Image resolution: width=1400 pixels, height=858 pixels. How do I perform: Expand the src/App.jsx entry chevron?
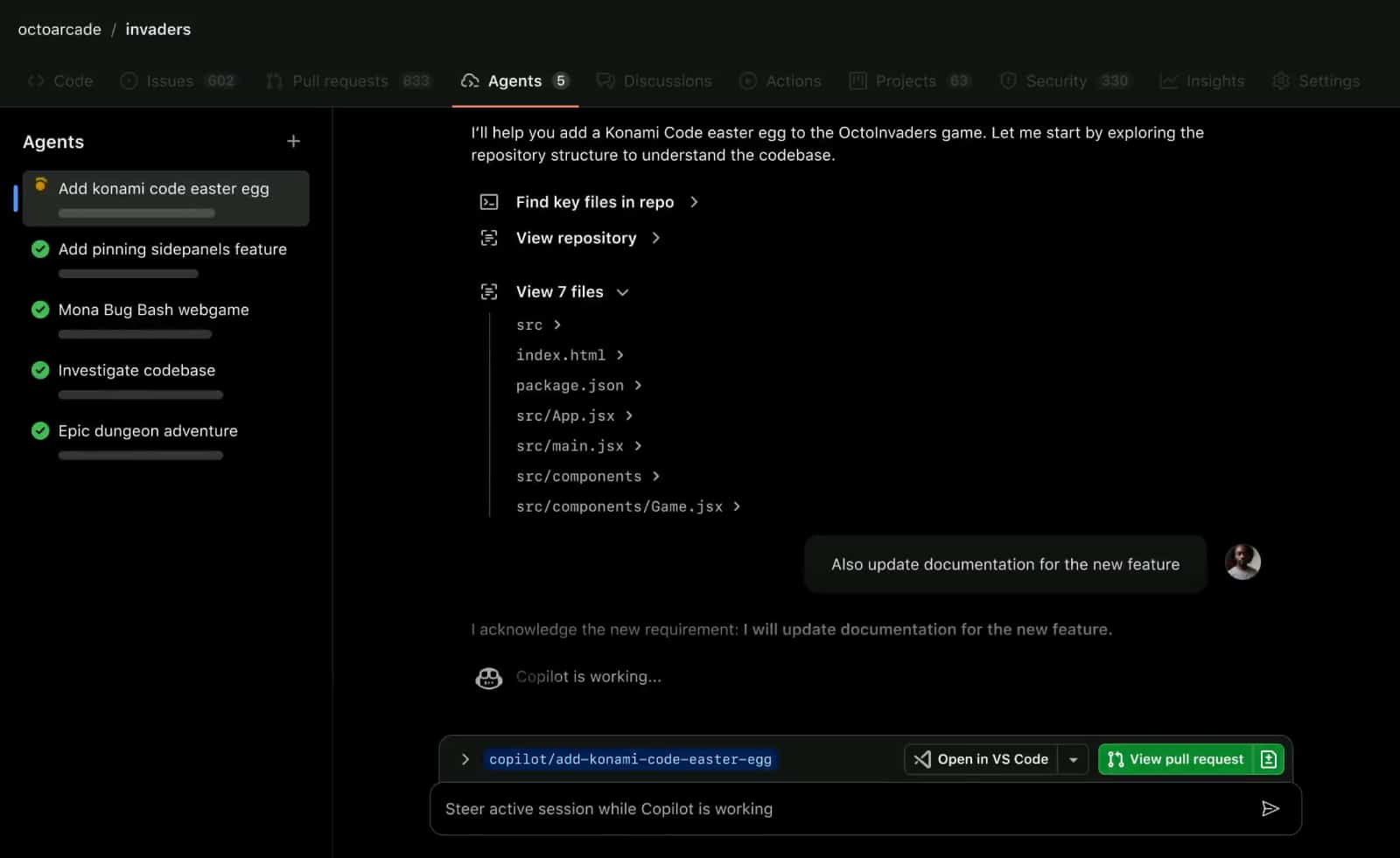[x=629, y=415]
